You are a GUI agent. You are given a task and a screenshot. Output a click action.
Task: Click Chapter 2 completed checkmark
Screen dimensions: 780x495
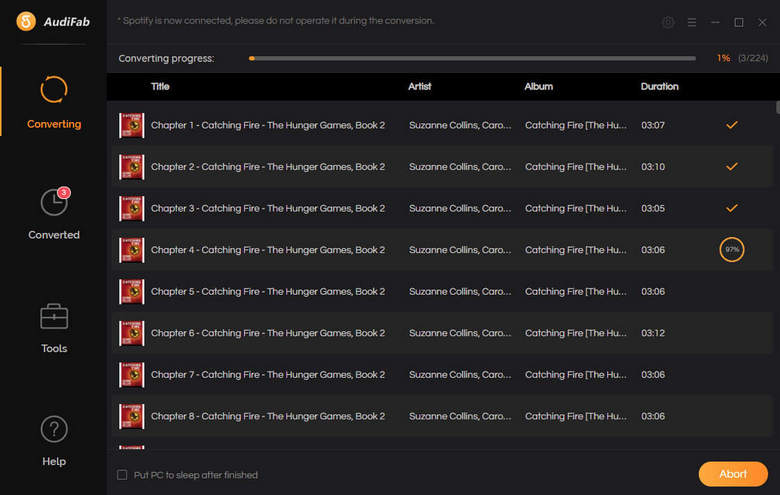731,167
